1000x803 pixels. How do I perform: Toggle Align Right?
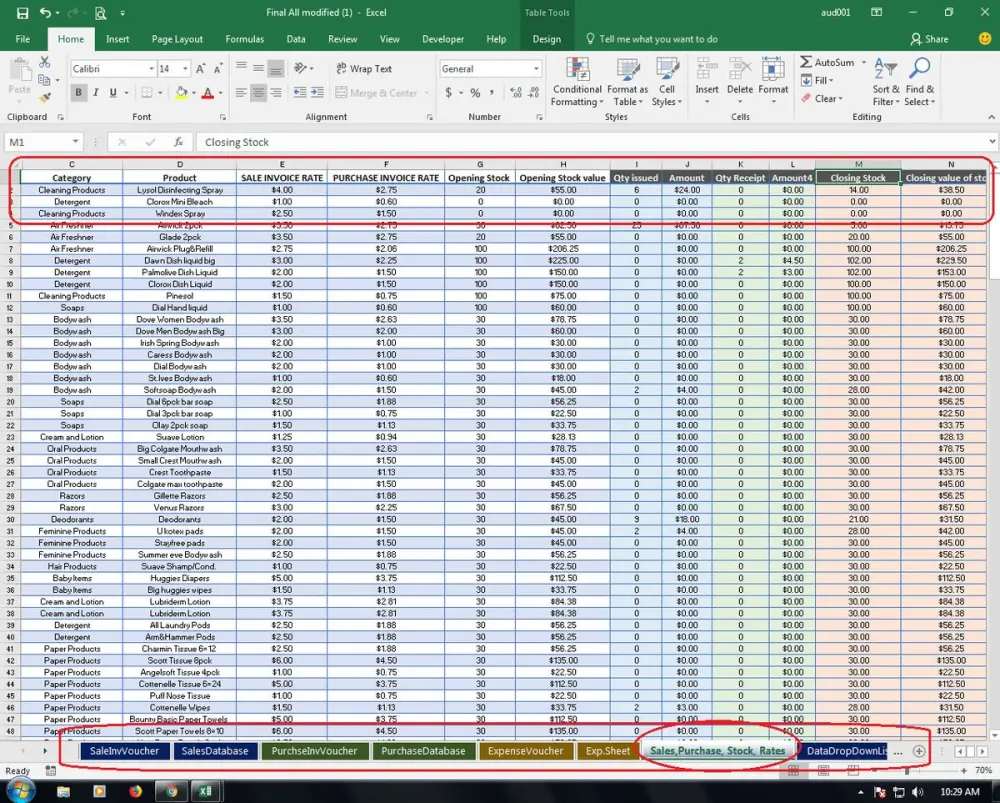pyautogui.click(x=276, y=93)
